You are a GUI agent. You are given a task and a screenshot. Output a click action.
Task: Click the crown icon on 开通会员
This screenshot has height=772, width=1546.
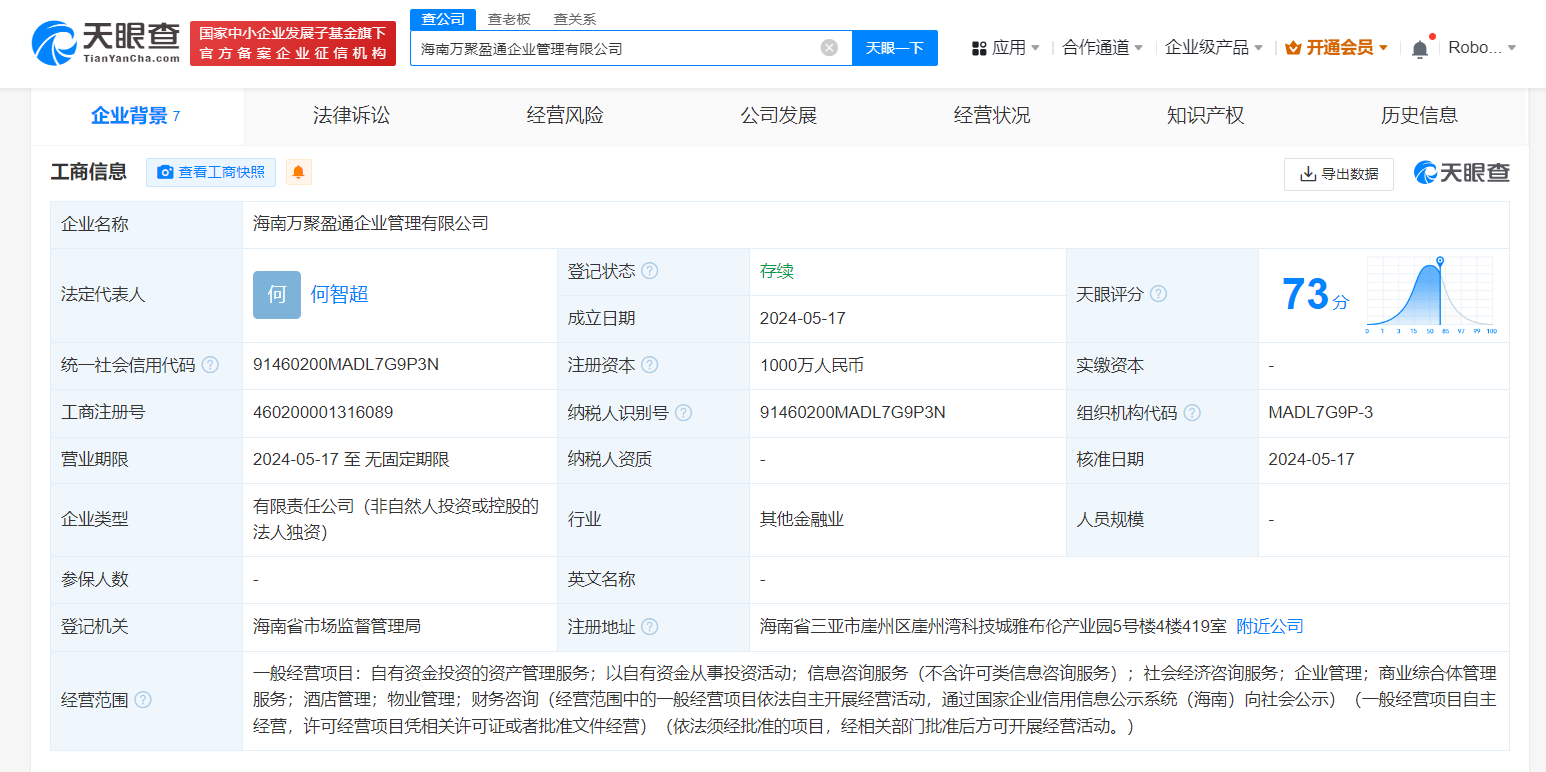tap(1291, 46)
